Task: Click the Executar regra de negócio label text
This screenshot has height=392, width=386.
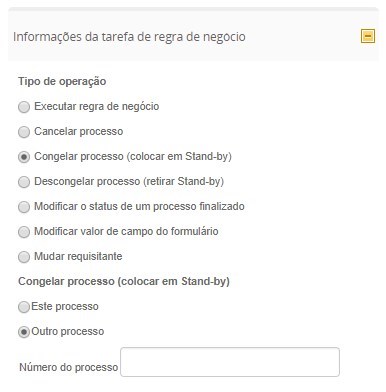Action: tap(97, 107)
